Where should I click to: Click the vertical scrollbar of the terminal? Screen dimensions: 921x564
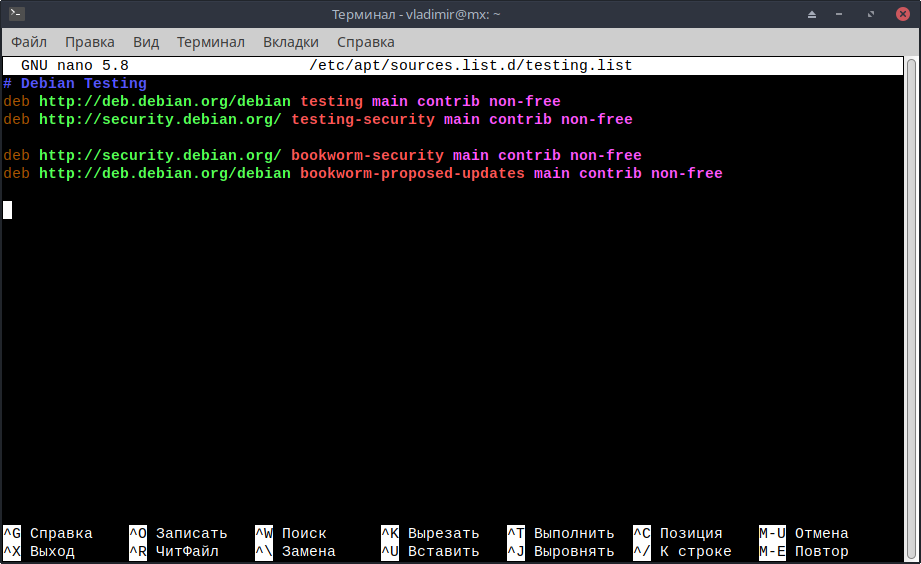pos(911,308)
